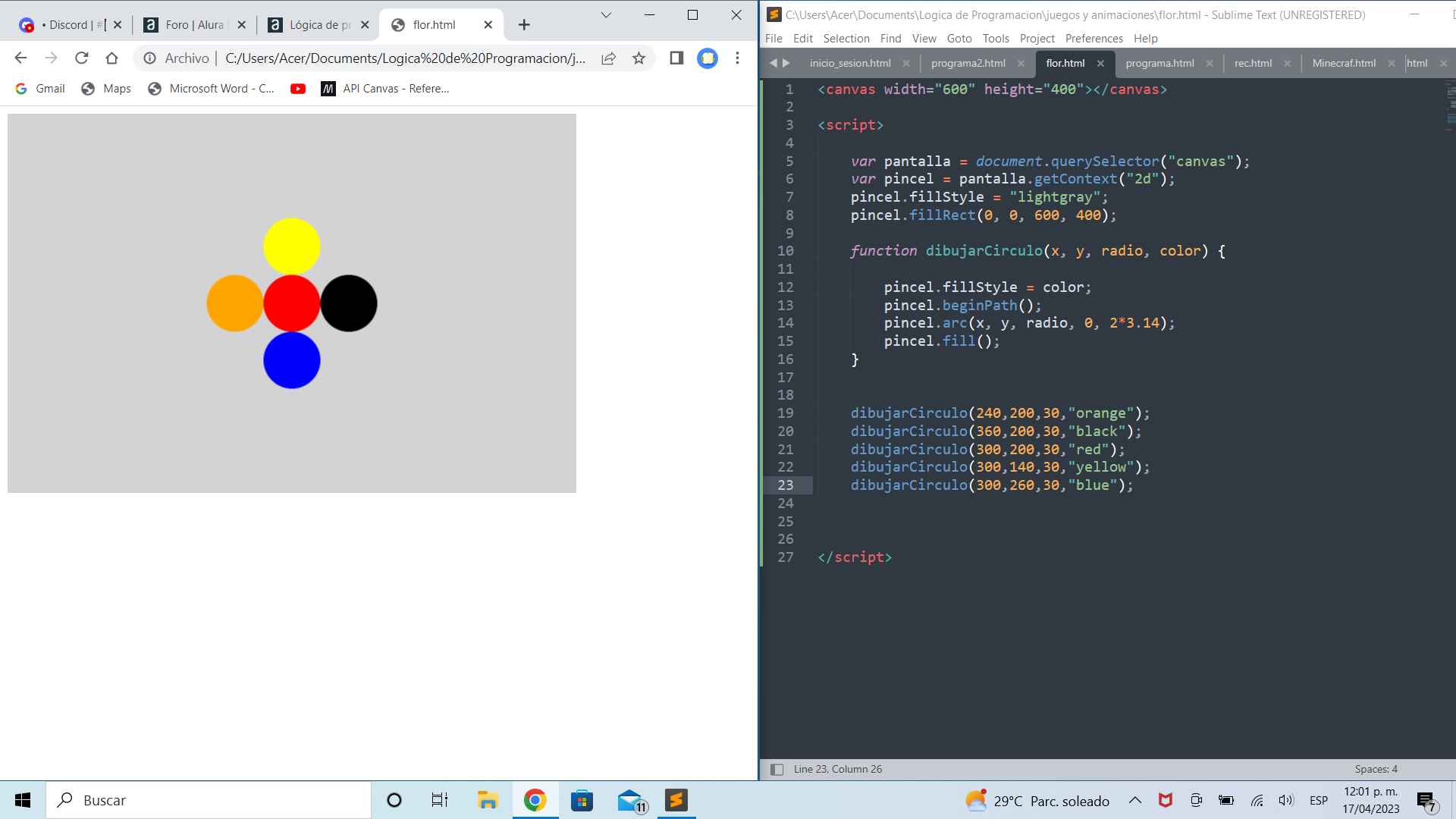1456x819 pixels.
Task: Click the yellow circle on canvas
Action: coord(292,246)
